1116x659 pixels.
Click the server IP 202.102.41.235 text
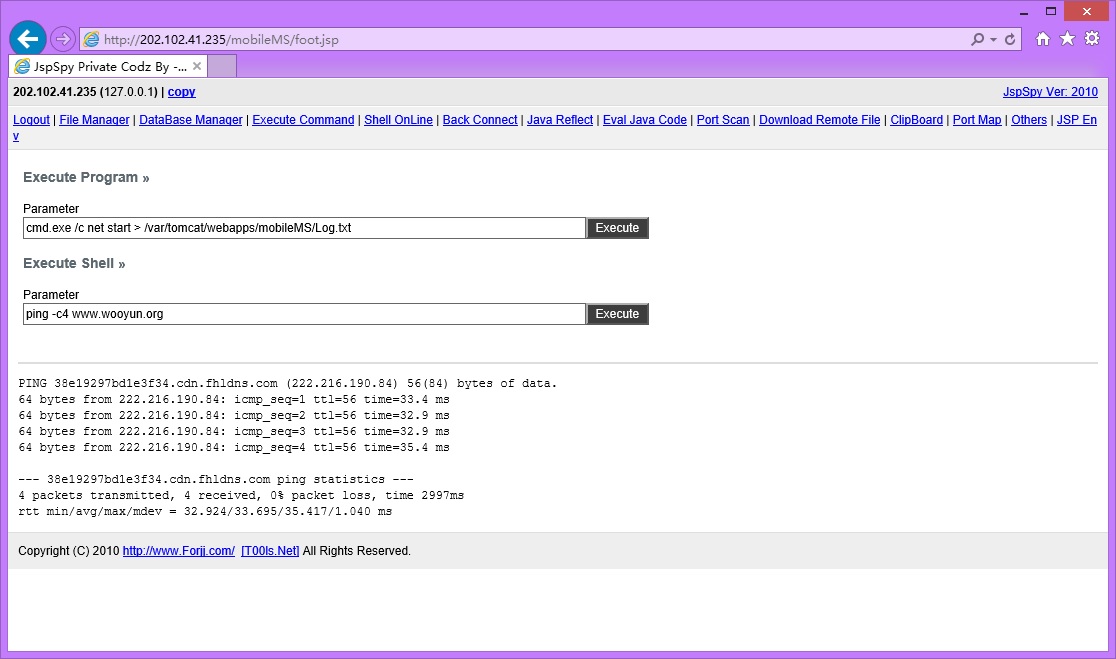55,92
